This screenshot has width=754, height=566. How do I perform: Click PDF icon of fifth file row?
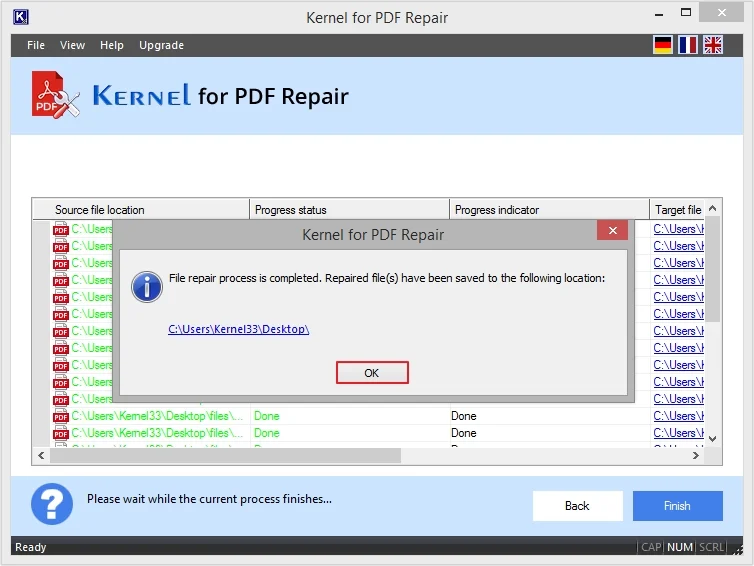point(61,297)
